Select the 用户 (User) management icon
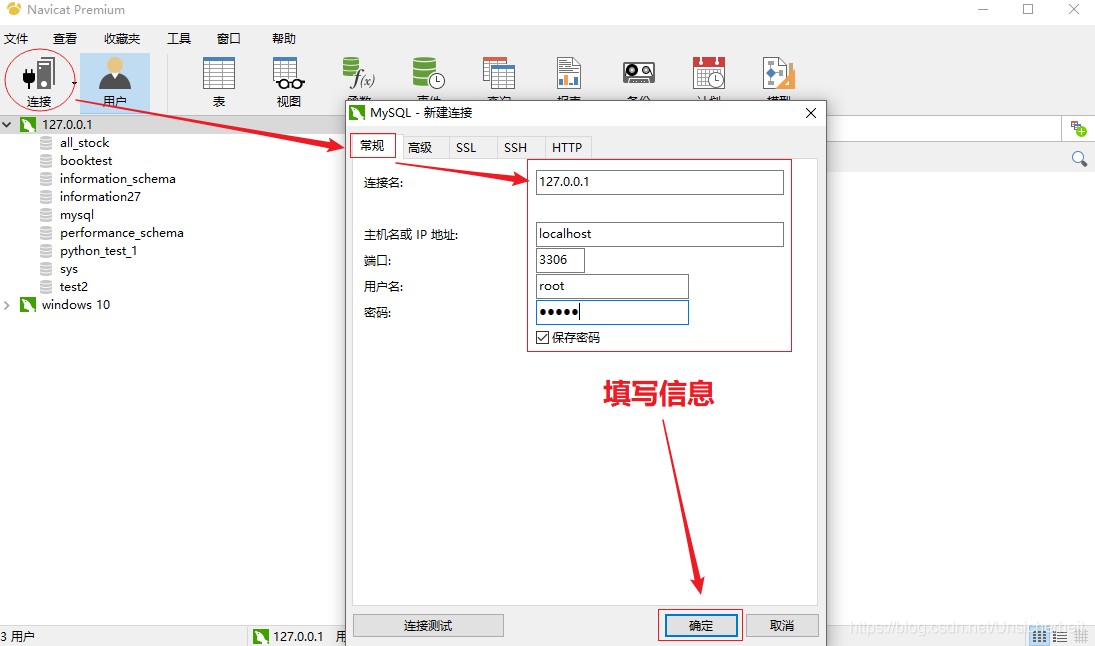 (115, 75)
